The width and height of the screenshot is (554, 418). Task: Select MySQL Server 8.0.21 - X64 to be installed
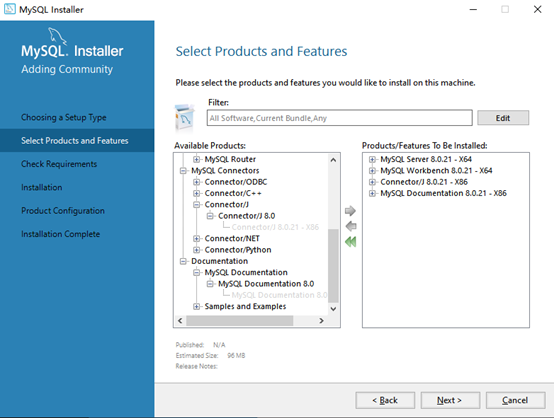[426, 159]
